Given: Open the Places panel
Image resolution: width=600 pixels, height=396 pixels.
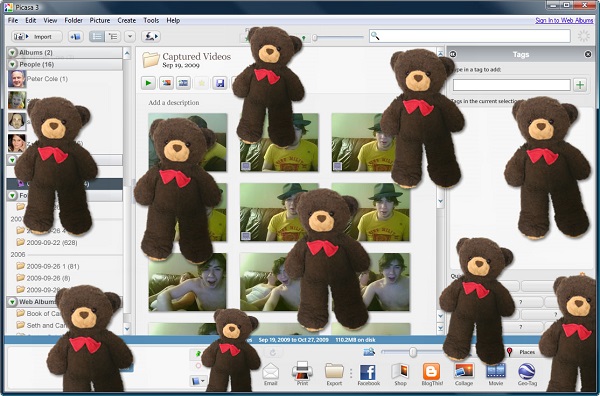Looking at the screenshot, I should point(521,352).
